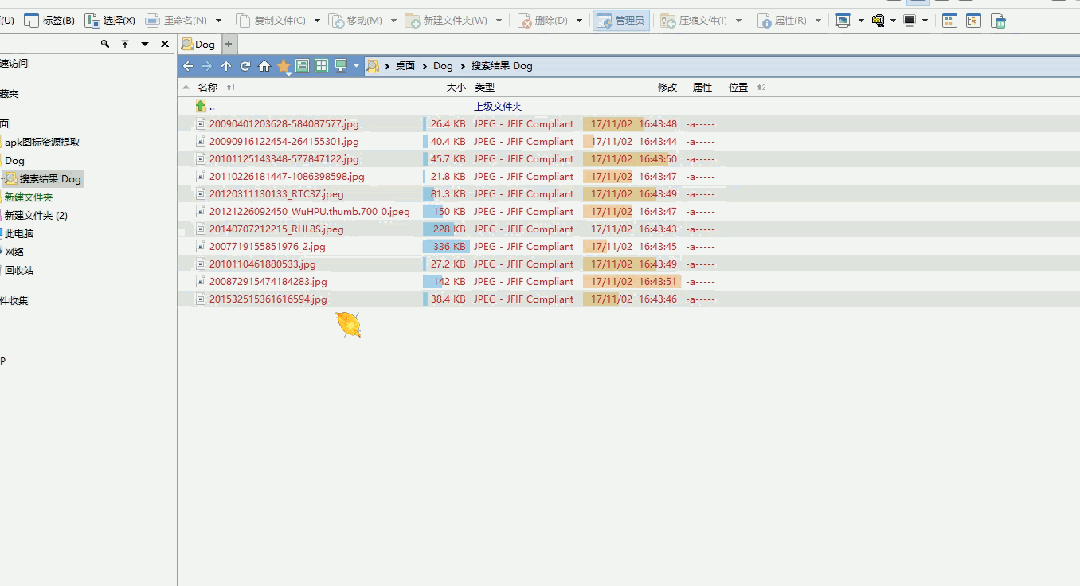
Task: Toggle the 管理员 administrator mode button
Action: tap(621, 21)
